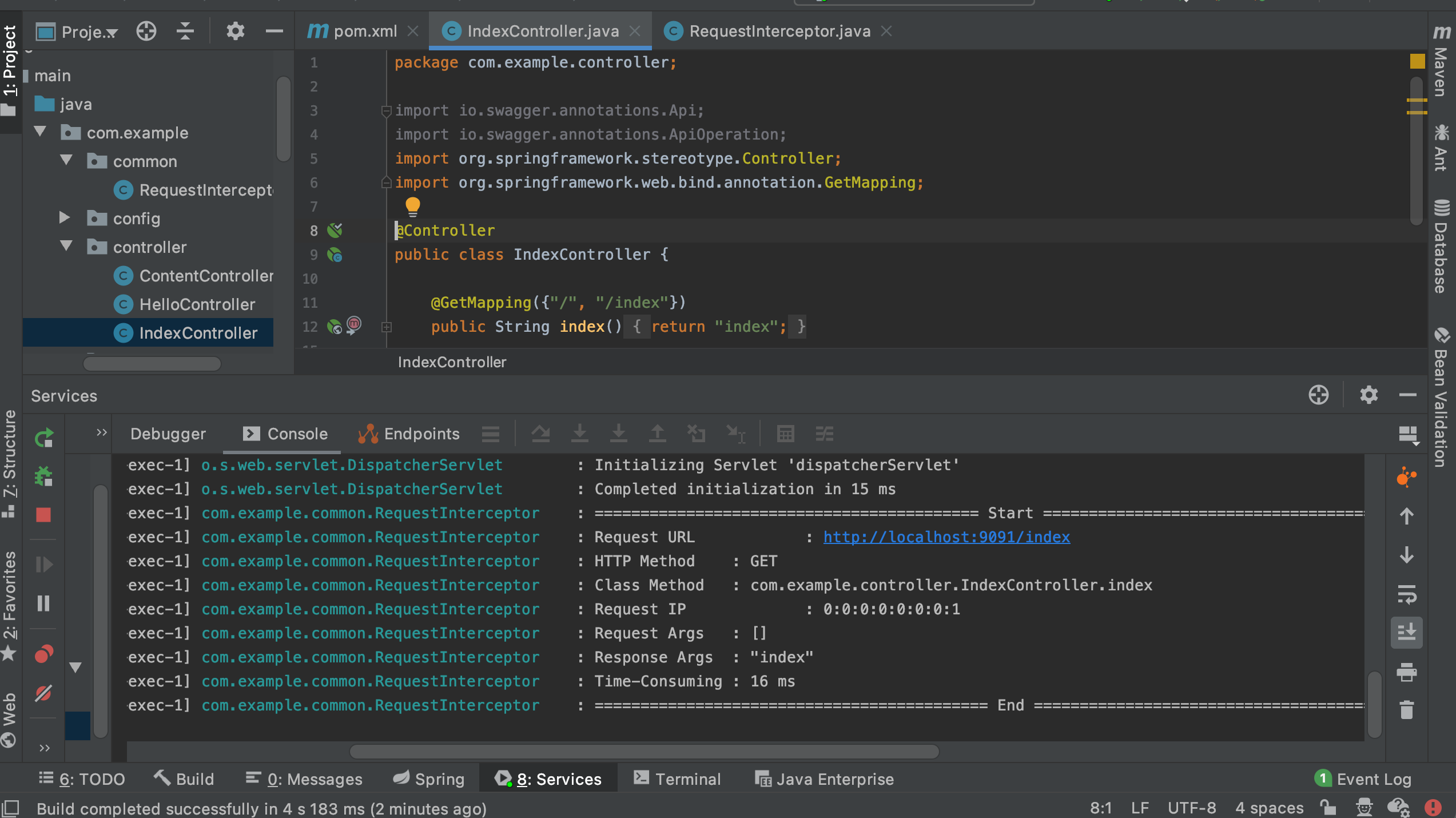Open the Database side panel
The image size is (1456, 818).
coord(1442,246)
